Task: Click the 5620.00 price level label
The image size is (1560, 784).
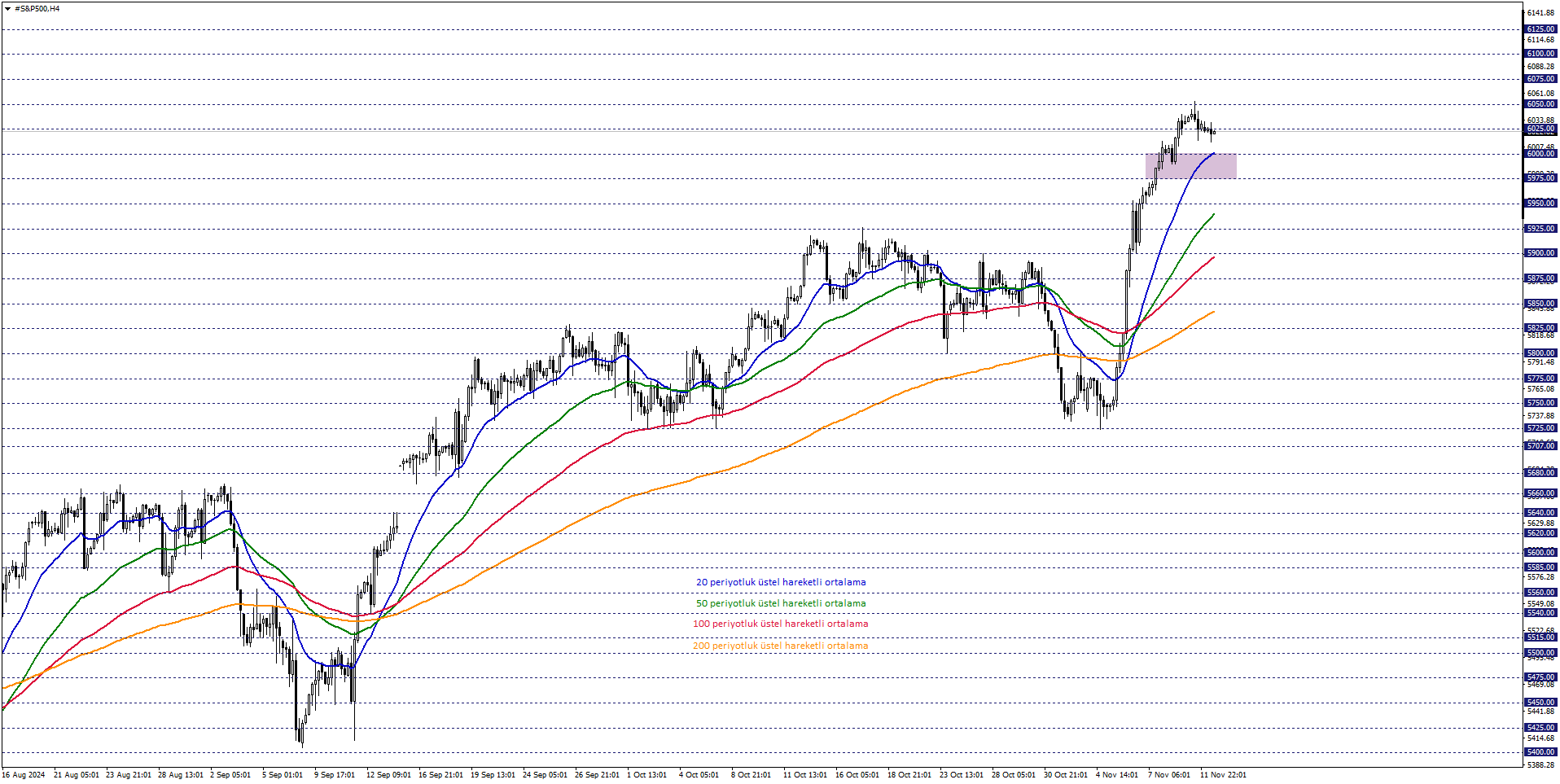Action: click(1540, 533)
